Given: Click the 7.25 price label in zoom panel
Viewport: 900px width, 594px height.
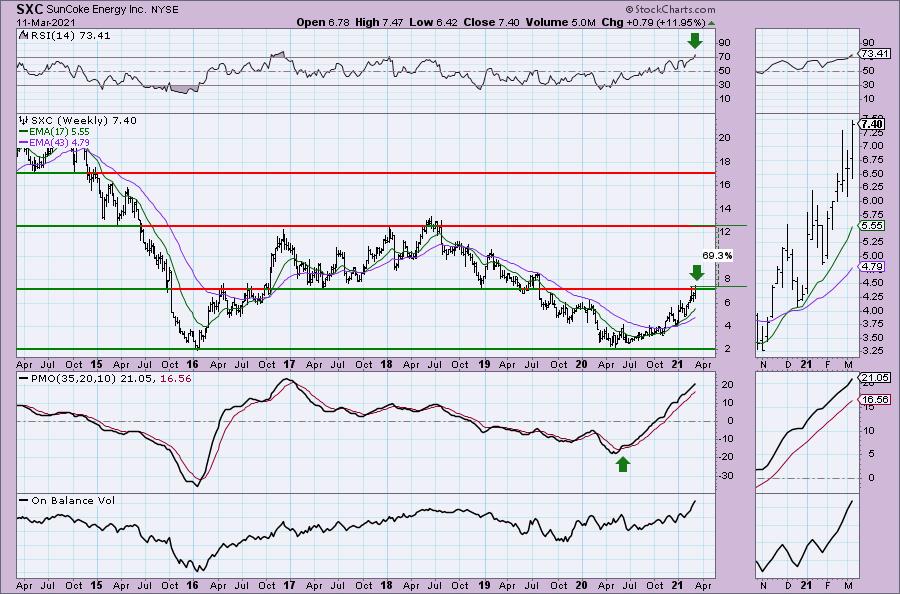Looking at the screenshot, I should click(872, 133).
